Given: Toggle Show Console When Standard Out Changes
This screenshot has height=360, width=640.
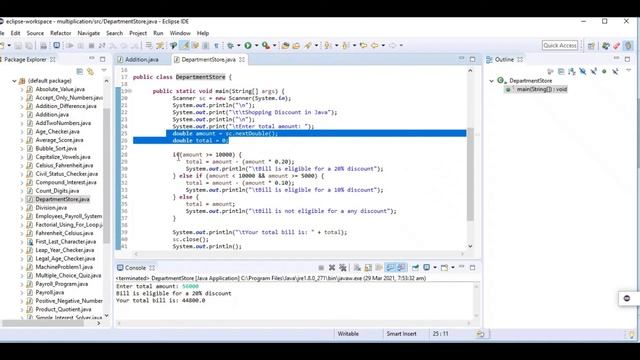Looking at the screenshot, I should click(390, 268).
